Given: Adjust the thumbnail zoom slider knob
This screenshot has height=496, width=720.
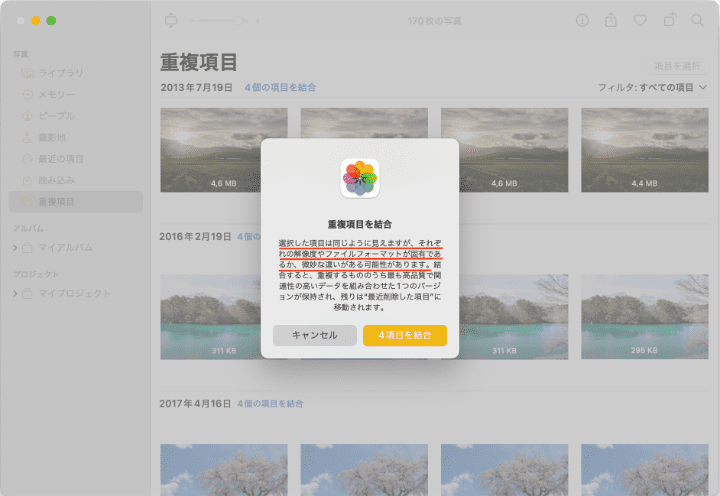Looking at the screenshot, I should coord(237,21).
